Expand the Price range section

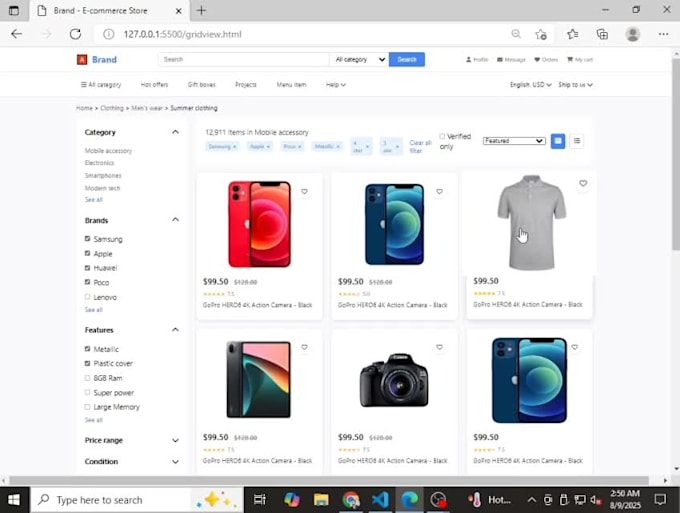[175, 441]
